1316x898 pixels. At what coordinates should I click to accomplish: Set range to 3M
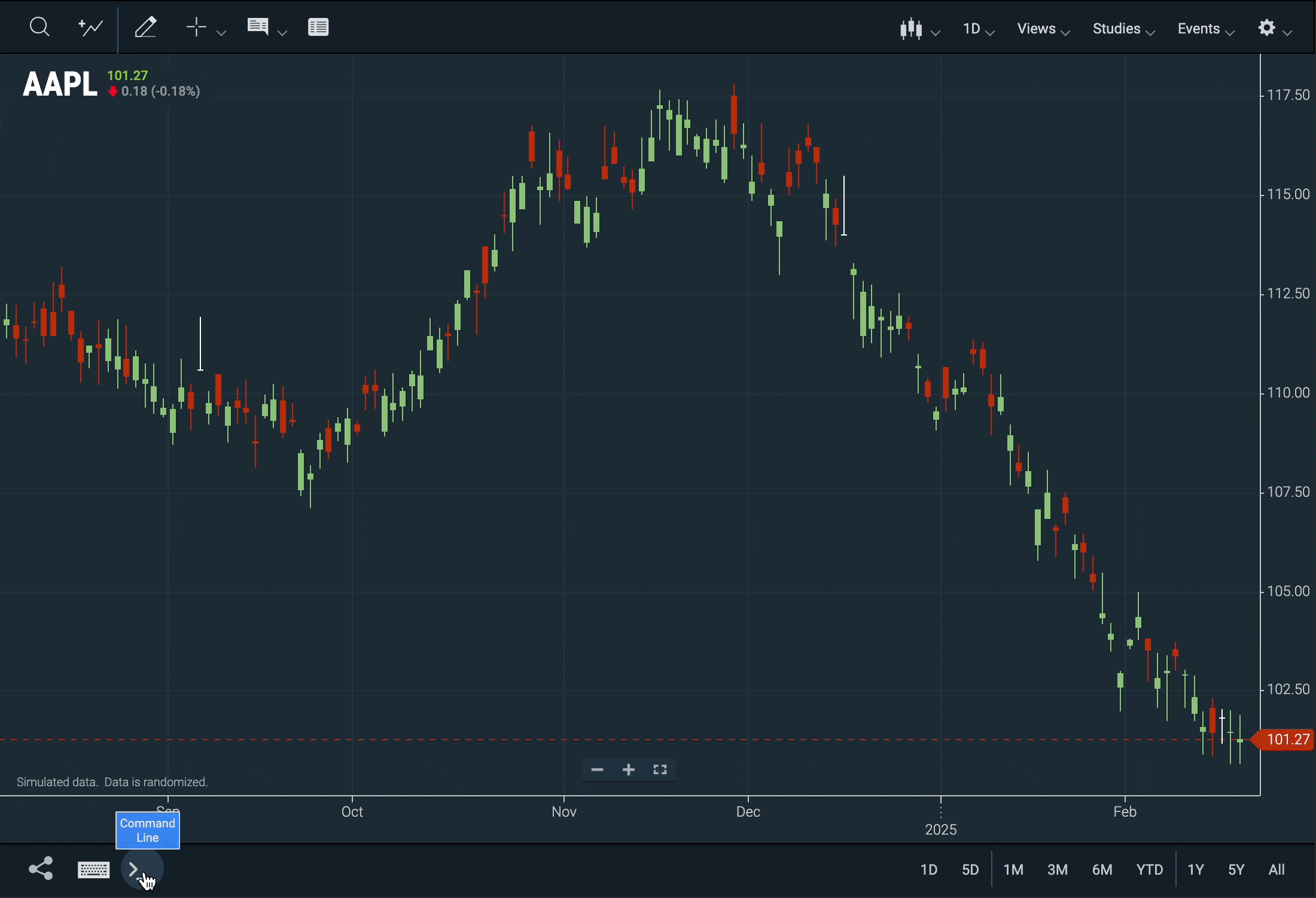(x=1059, y=870)
